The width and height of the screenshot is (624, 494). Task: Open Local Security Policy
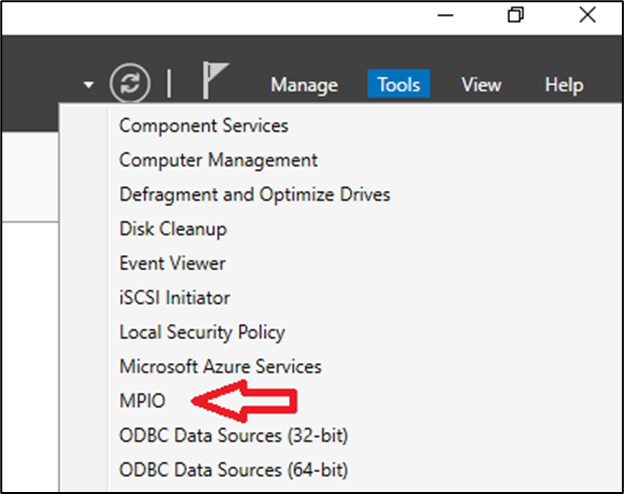pyautogui.click(x=202, y=332)
